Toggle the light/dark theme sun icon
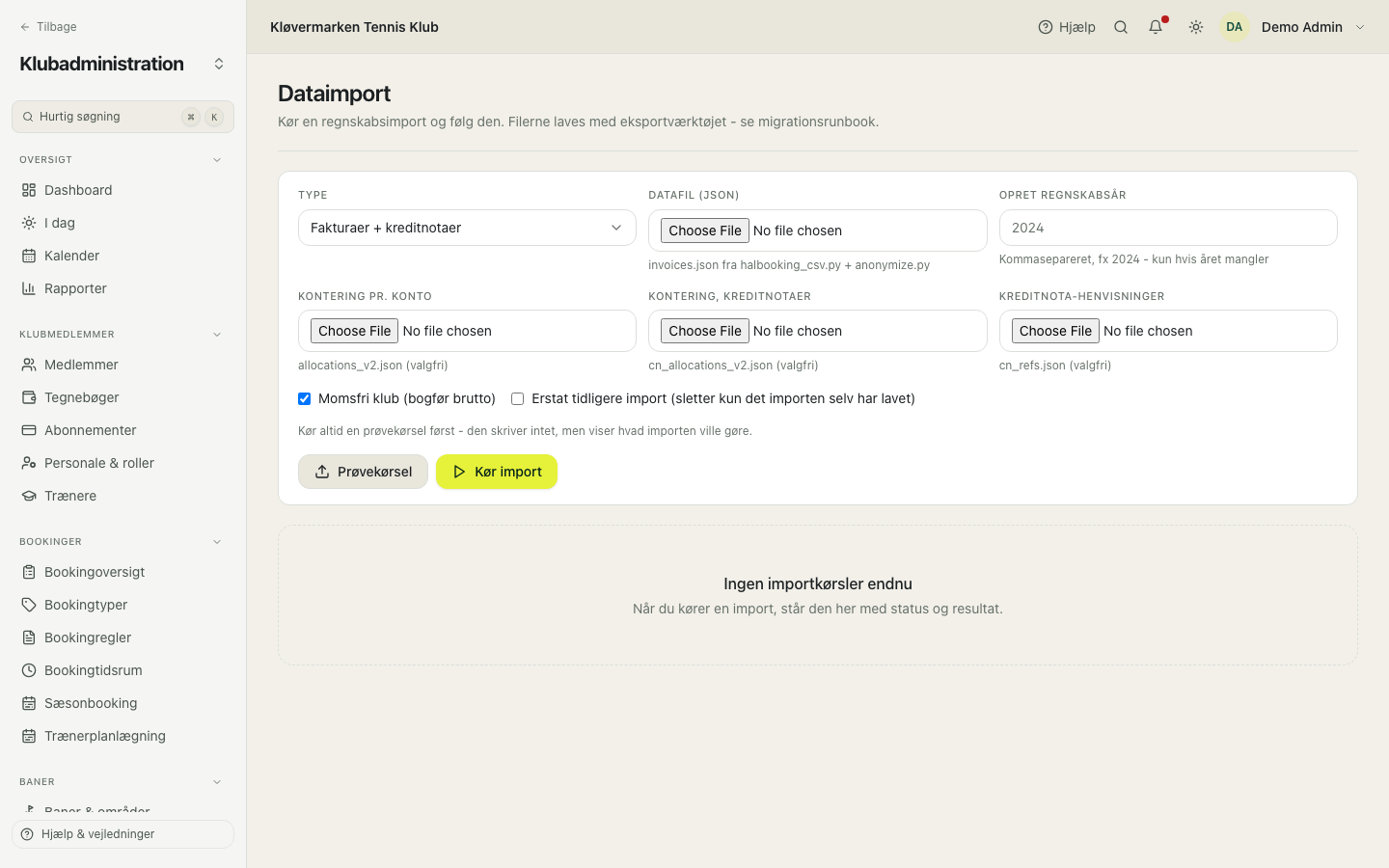Viewport: 1389px width, 868px height. coord(1196,27)
